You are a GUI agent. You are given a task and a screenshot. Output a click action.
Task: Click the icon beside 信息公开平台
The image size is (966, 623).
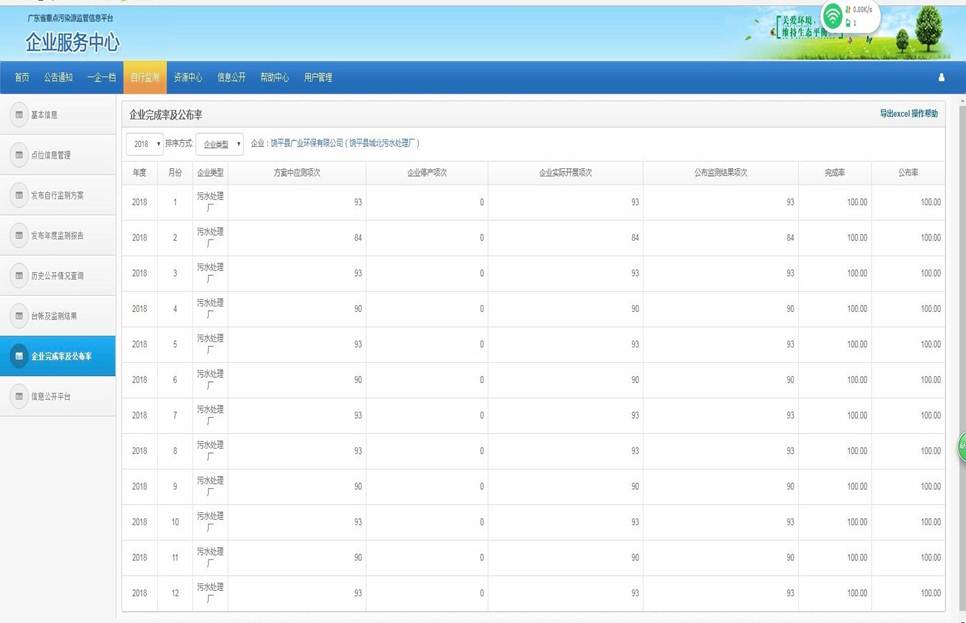pos(19,397)
